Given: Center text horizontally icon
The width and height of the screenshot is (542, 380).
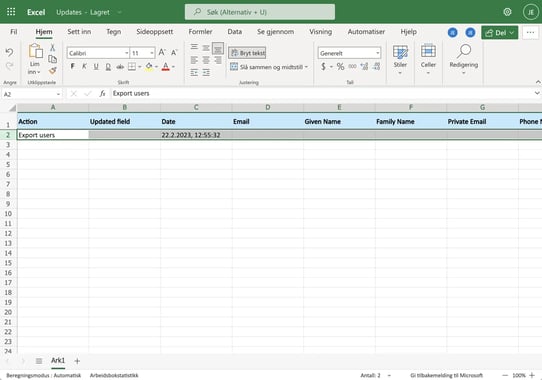Looking at the screenshot, I should click(206, 60).
